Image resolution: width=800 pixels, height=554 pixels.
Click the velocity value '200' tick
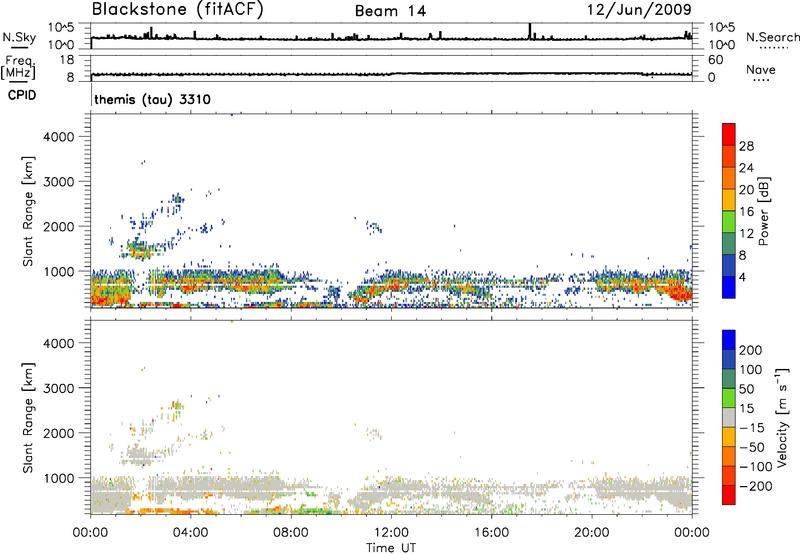(751, 350)
